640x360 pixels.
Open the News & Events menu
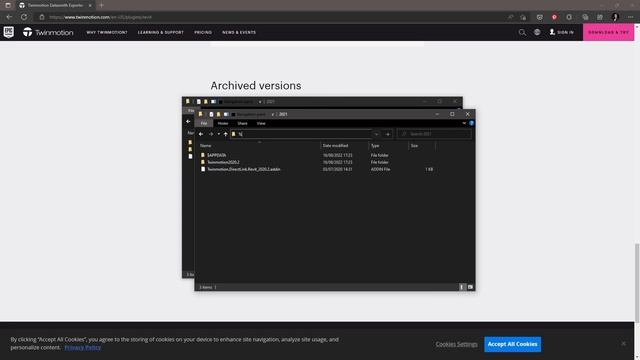tap(239, 32)
